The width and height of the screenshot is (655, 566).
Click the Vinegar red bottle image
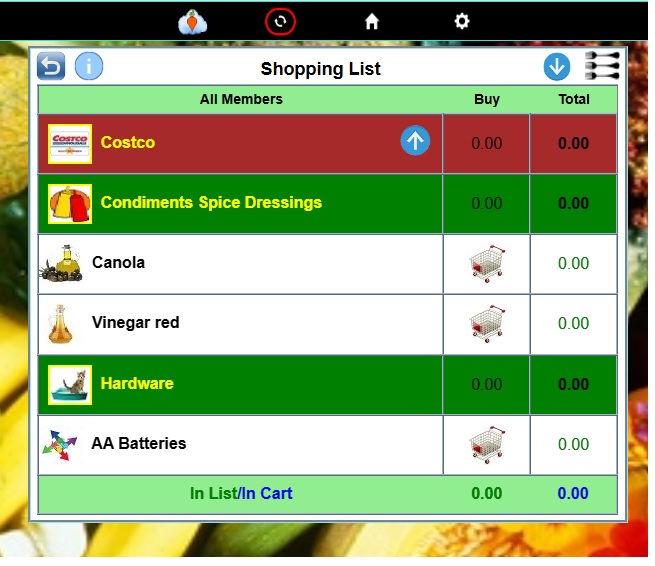61,324
